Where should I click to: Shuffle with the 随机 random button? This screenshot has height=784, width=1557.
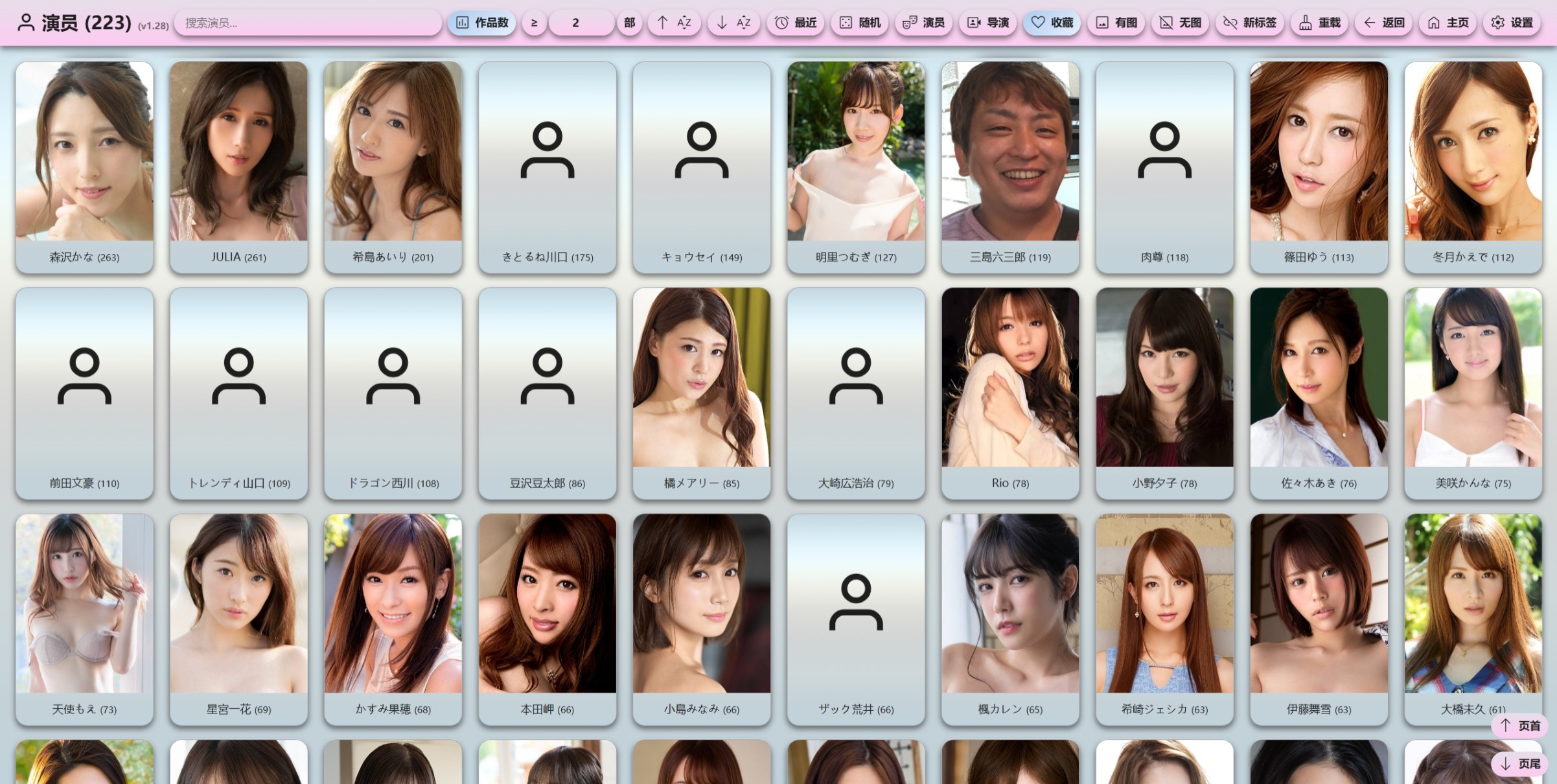[x=860, y=23]
